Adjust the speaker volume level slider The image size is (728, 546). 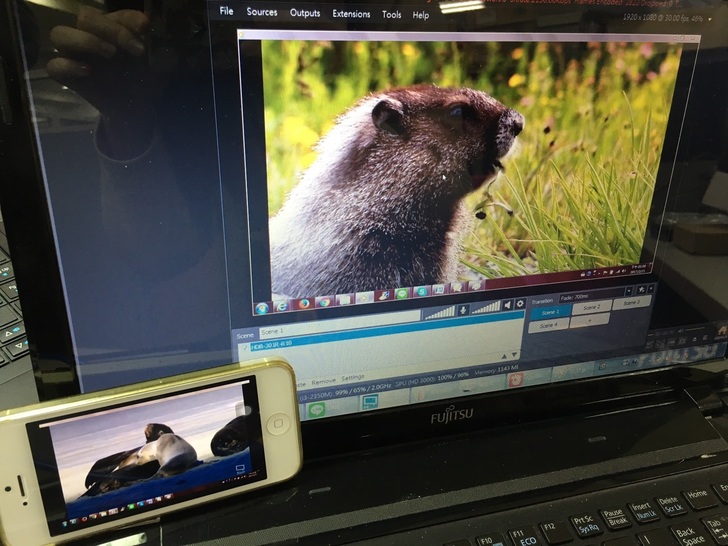[x=486, y=307]
